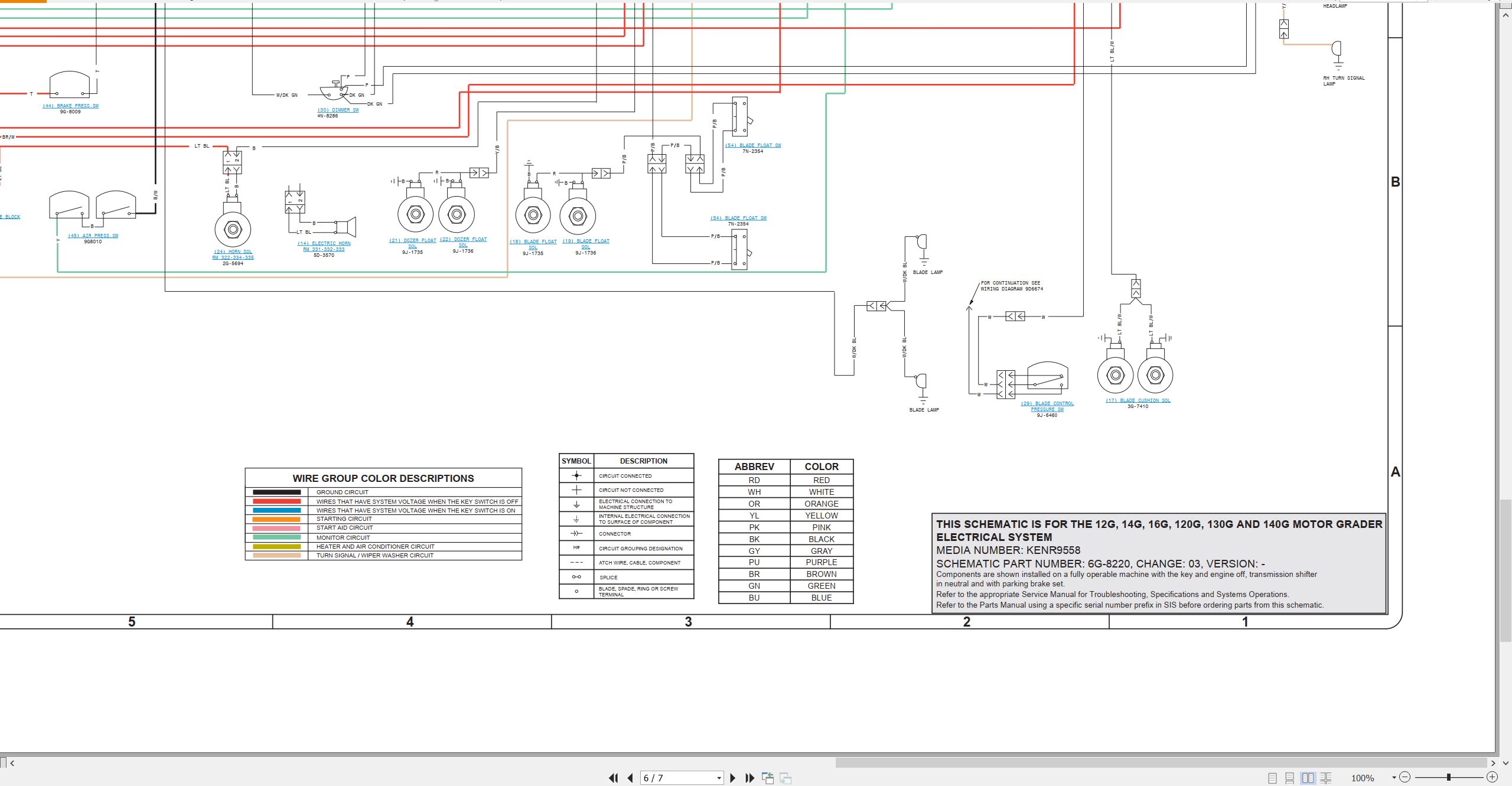Click the 6 / 7 page field

click(x=678, y=778)
